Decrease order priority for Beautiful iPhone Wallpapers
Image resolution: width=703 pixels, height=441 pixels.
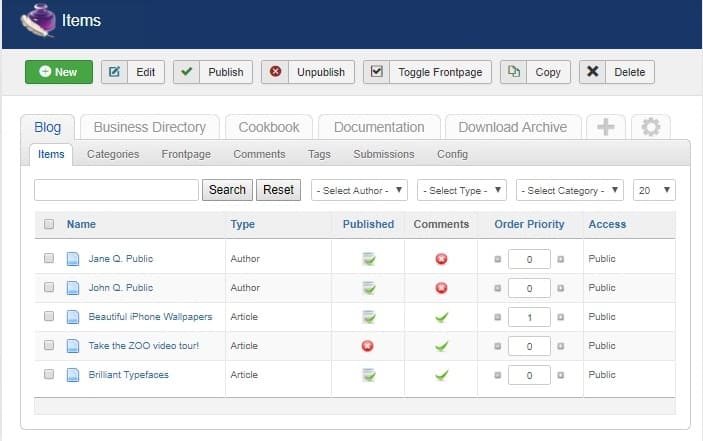(x=497, y=317)
